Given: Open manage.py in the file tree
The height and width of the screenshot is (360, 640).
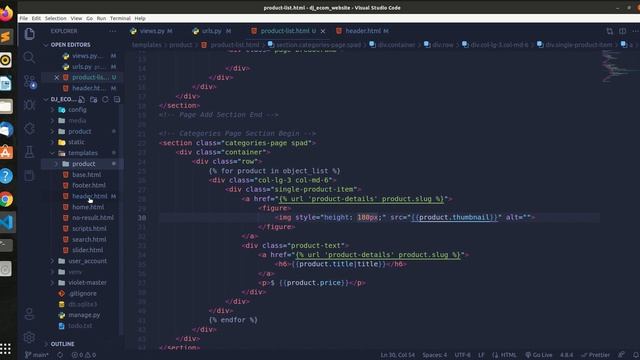Looking at the screenshot, I should 84,315.
